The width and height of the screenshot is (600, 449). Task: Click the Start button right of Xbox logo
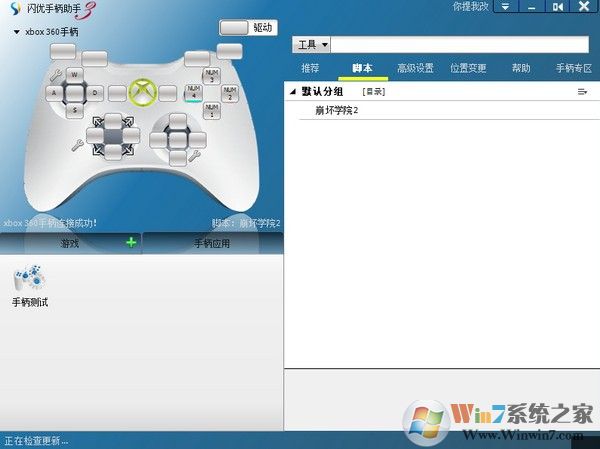pyautogui.click(x=168, y=93)
